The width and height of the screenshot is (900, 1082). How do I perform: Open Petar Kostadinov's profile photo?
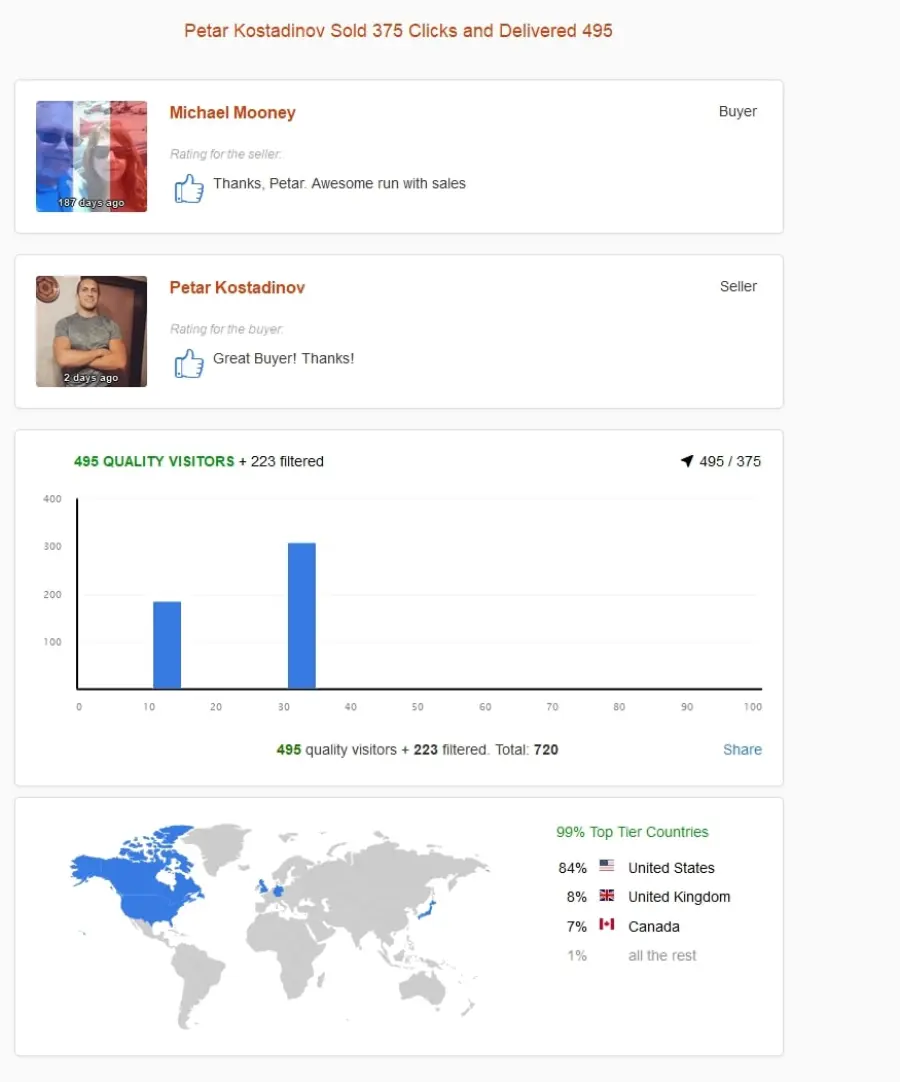pyautogui.click(x=91, y=331)
